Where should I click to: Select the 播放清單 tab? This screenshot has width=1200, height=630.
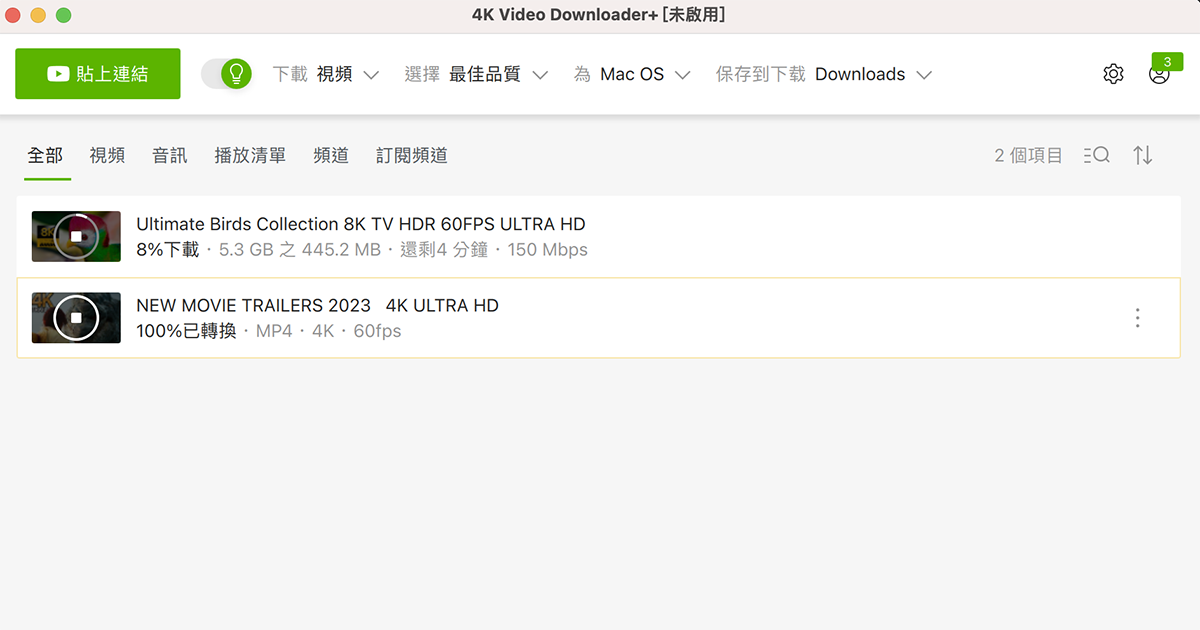point(250,155)
